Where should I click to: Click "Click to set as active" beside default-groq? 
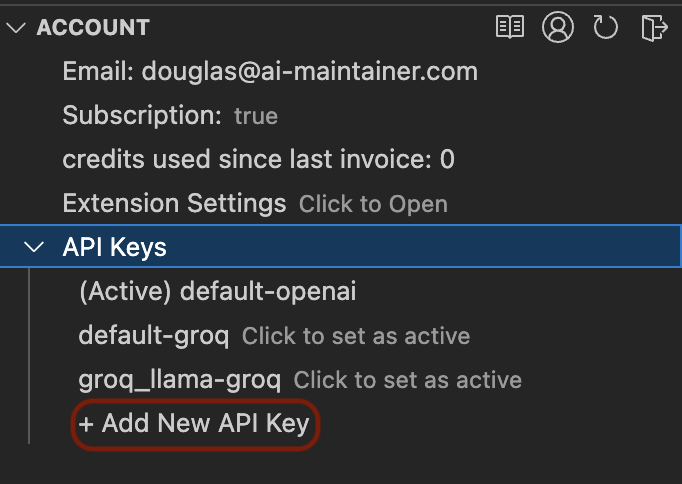tap(356, 336)
